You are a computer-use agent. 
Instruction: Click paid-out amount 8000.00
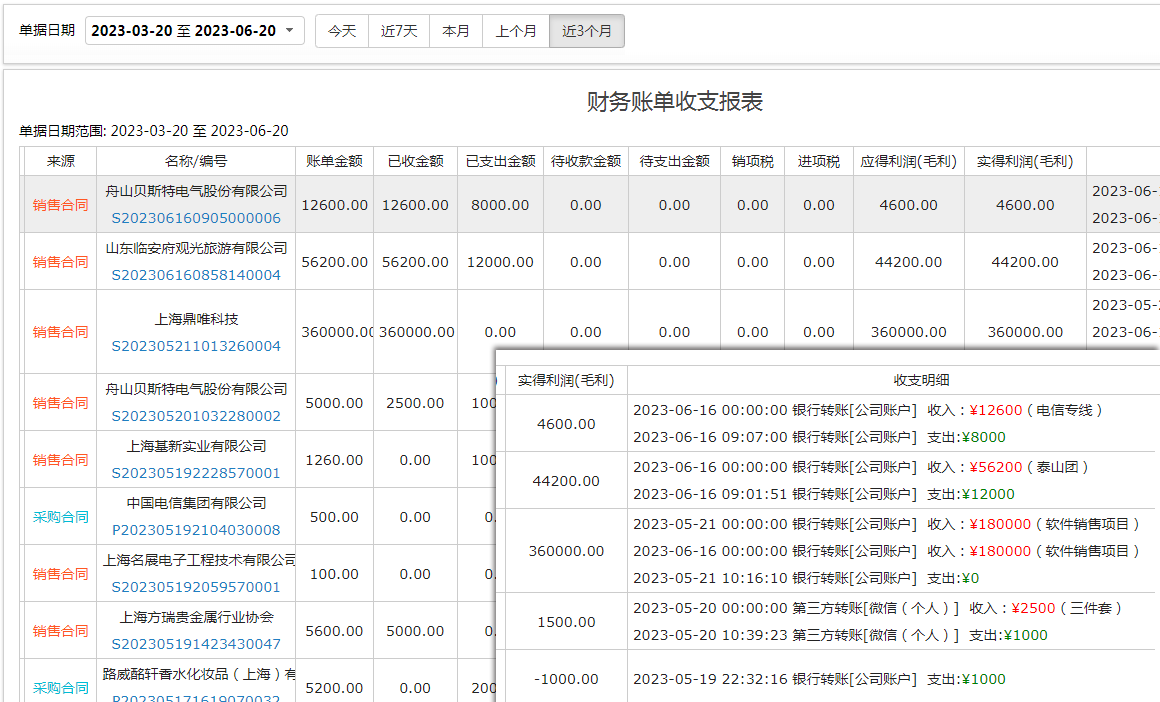tap(500, 205)
